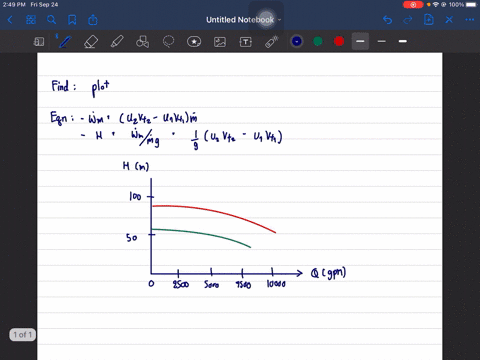
Task: Bookmark the current page
Action: (72, 20)
